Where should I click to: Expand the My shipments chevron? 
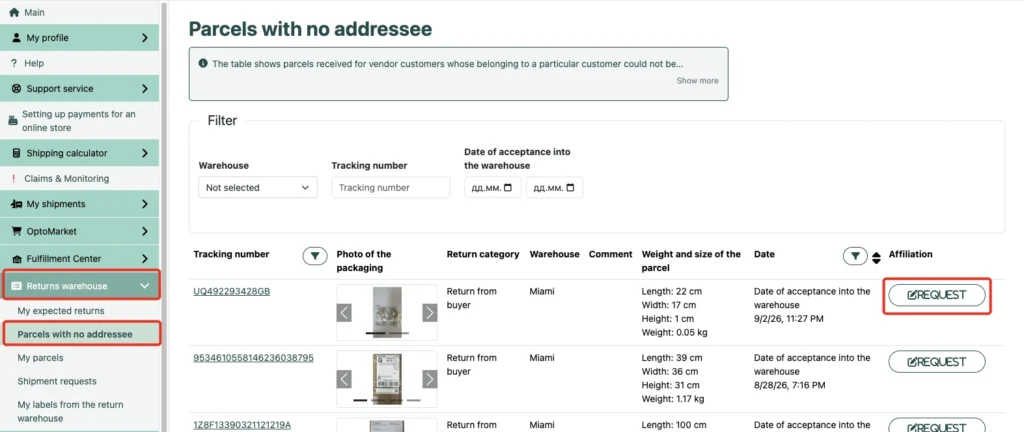pos(145,204)
